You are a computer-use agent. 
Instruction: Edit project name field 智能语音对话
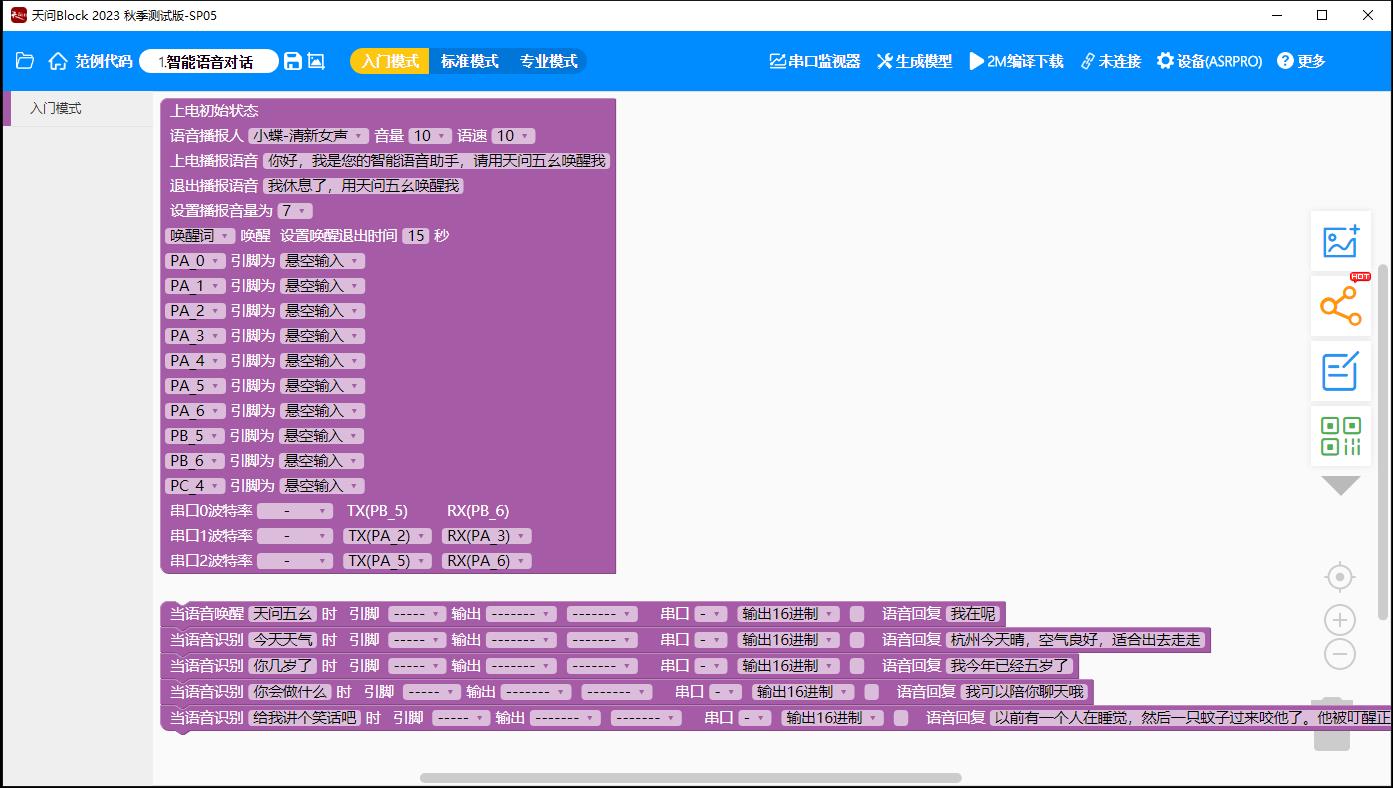pos(209,61)
